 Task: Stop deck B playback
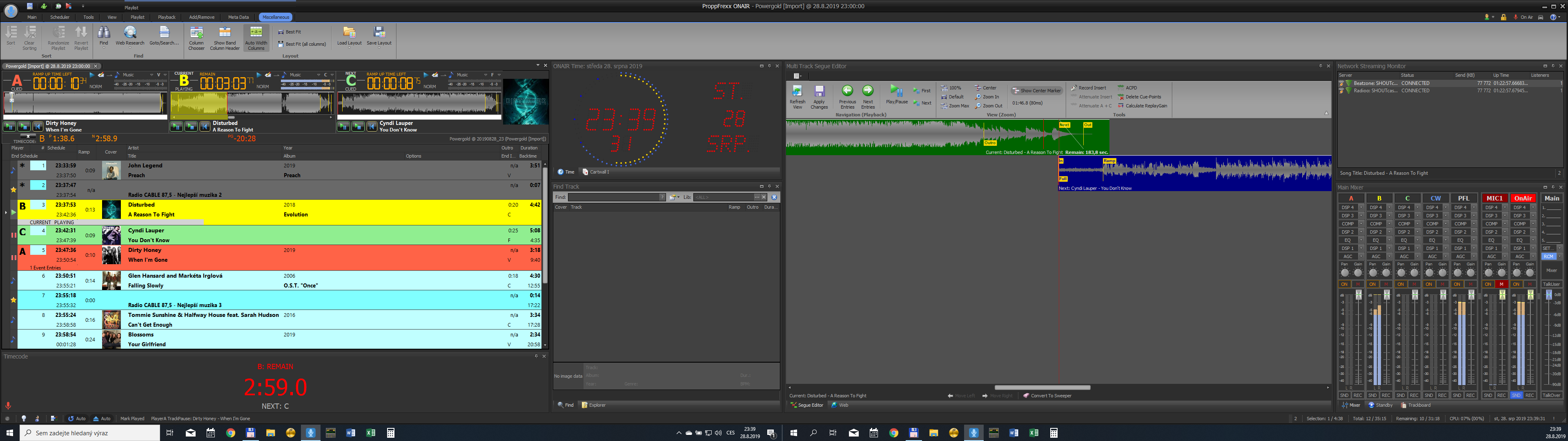[x=191, y=126]
